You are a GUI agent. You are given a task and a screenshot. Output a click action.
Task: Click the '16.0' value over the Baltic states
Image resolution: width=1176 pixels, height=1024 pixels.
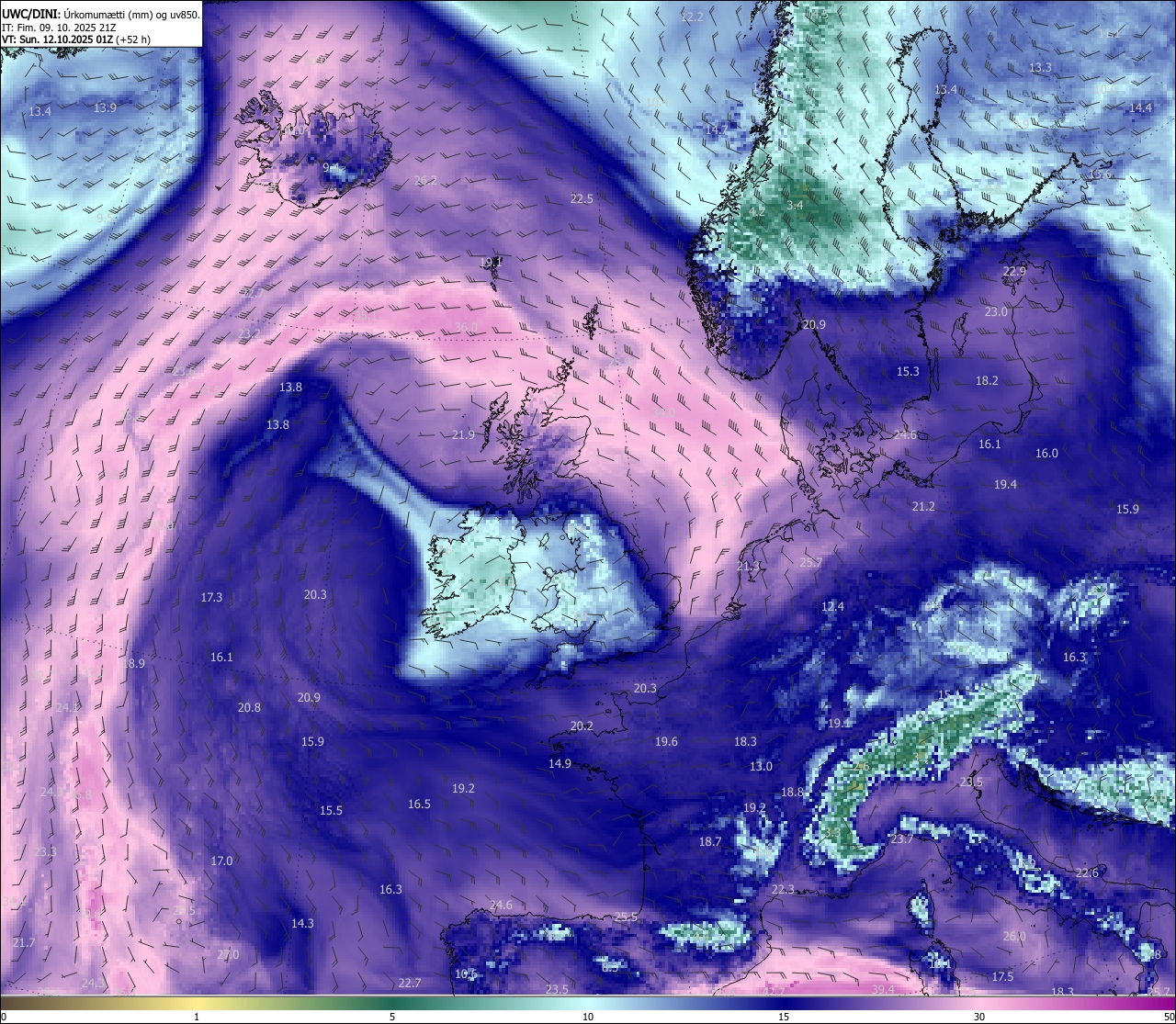[1046, 453]
